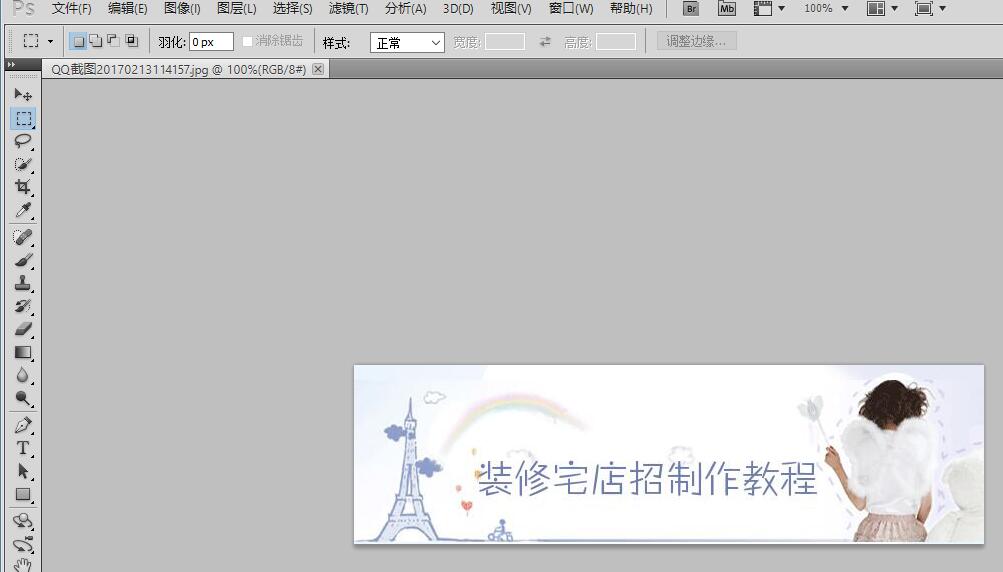Close the QQ截图20170213114157.jpg document tab
This screenshot has width=1003, height=572.
(x=318, y=69)
